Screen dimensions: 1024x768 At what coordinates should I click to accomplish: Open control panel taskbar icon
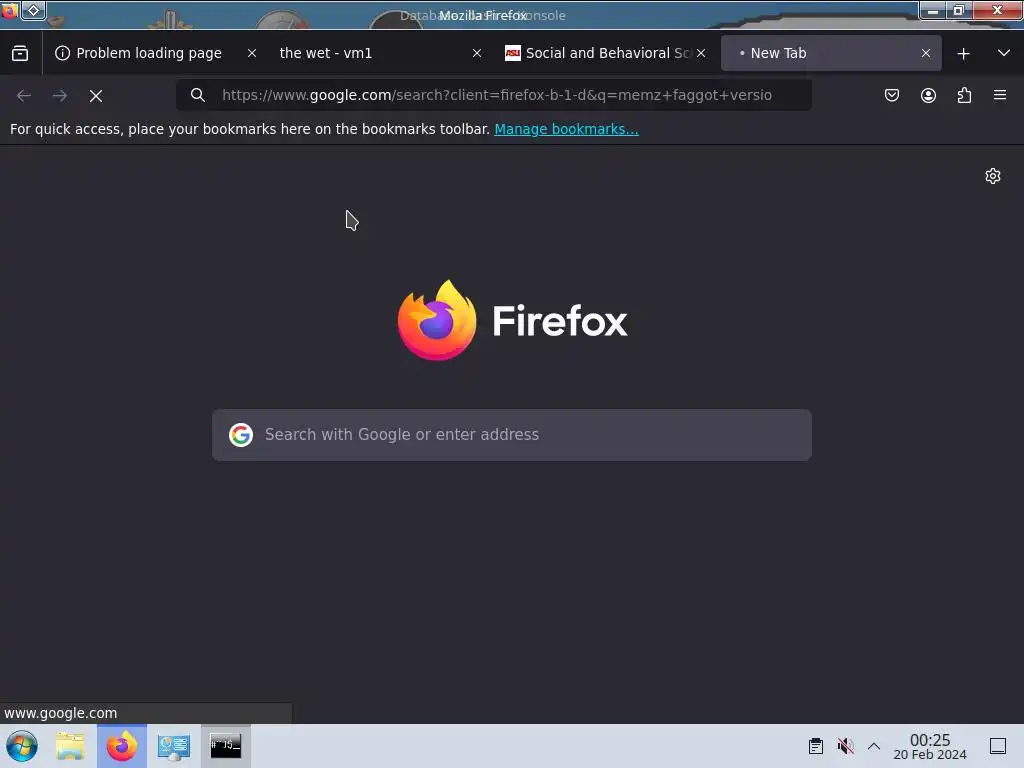click(x=174, y=746)
